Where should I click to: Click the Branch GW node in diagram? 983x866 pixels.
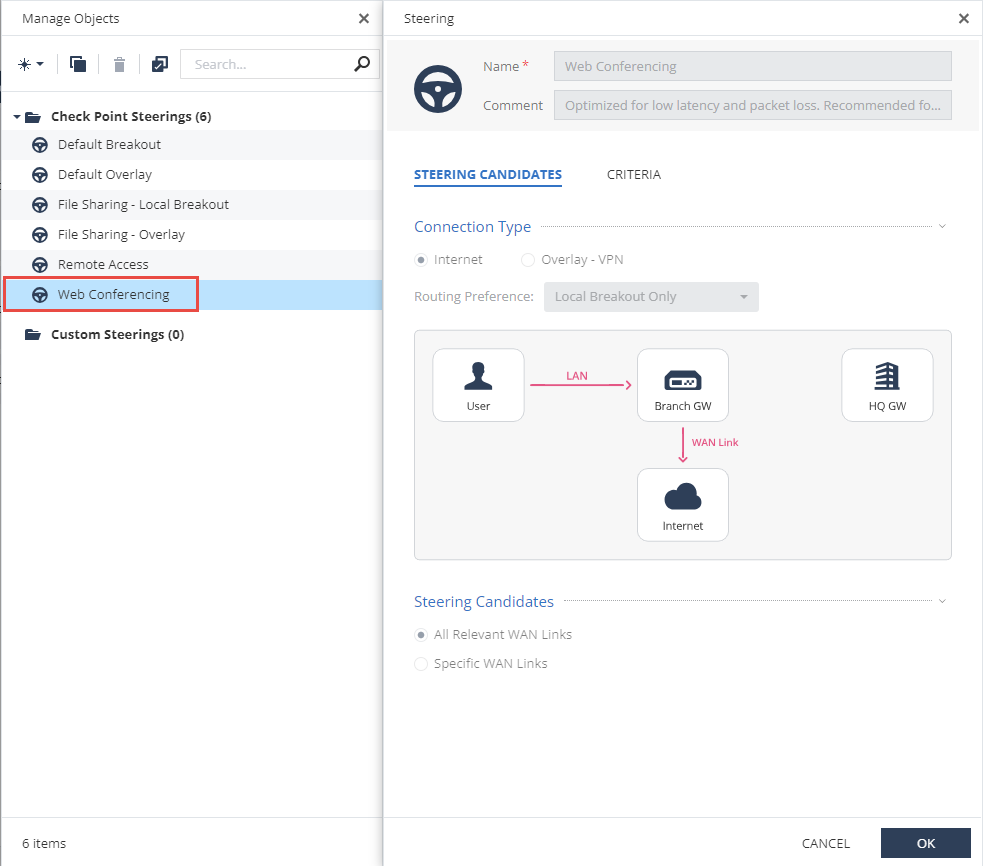[683, 385]
